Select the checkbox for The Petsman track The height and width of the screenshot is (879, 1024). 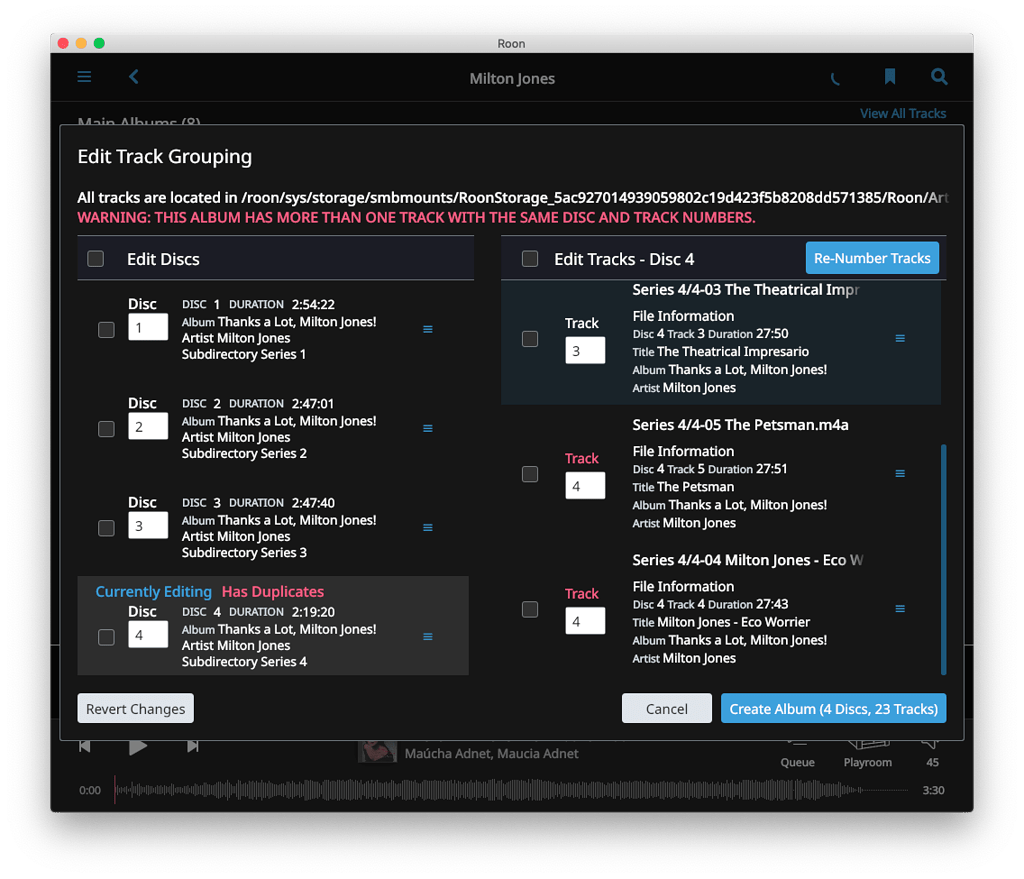pos(530,473)
